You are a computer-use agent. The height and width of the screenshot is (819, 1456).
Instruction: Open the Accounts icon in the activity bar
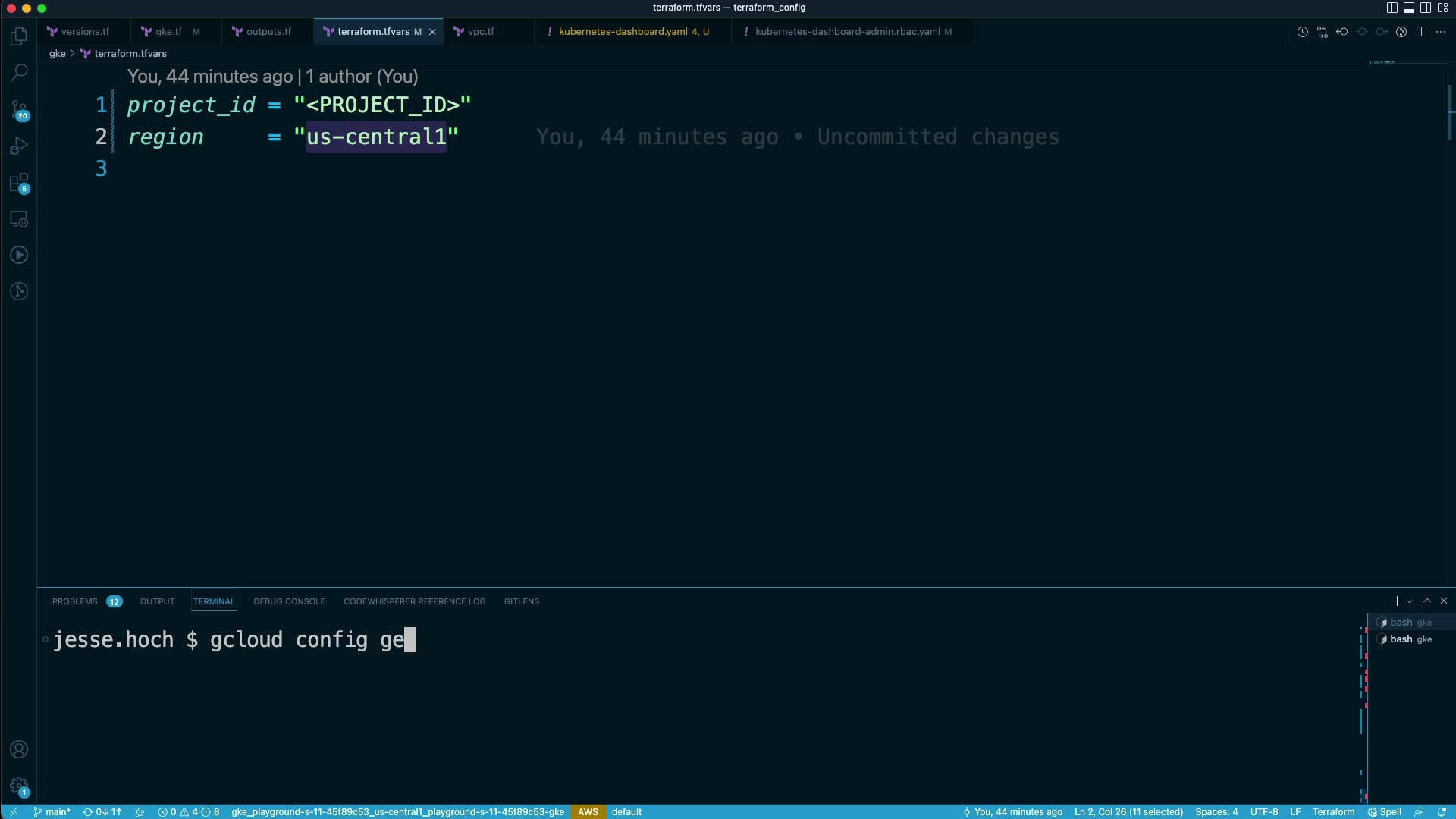pyautogui.click(x=19, y=749)
